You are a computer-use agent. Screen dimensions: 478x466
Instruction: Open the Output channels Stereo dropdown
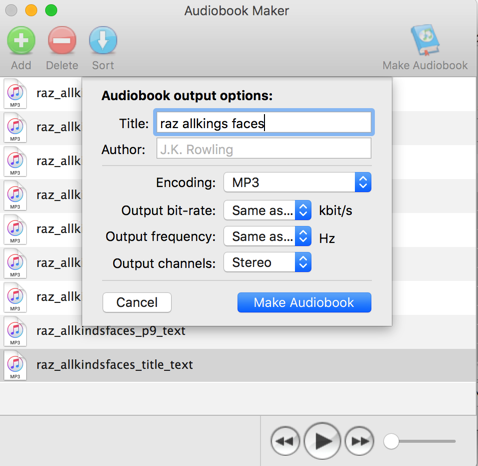[x=267, y=262]
